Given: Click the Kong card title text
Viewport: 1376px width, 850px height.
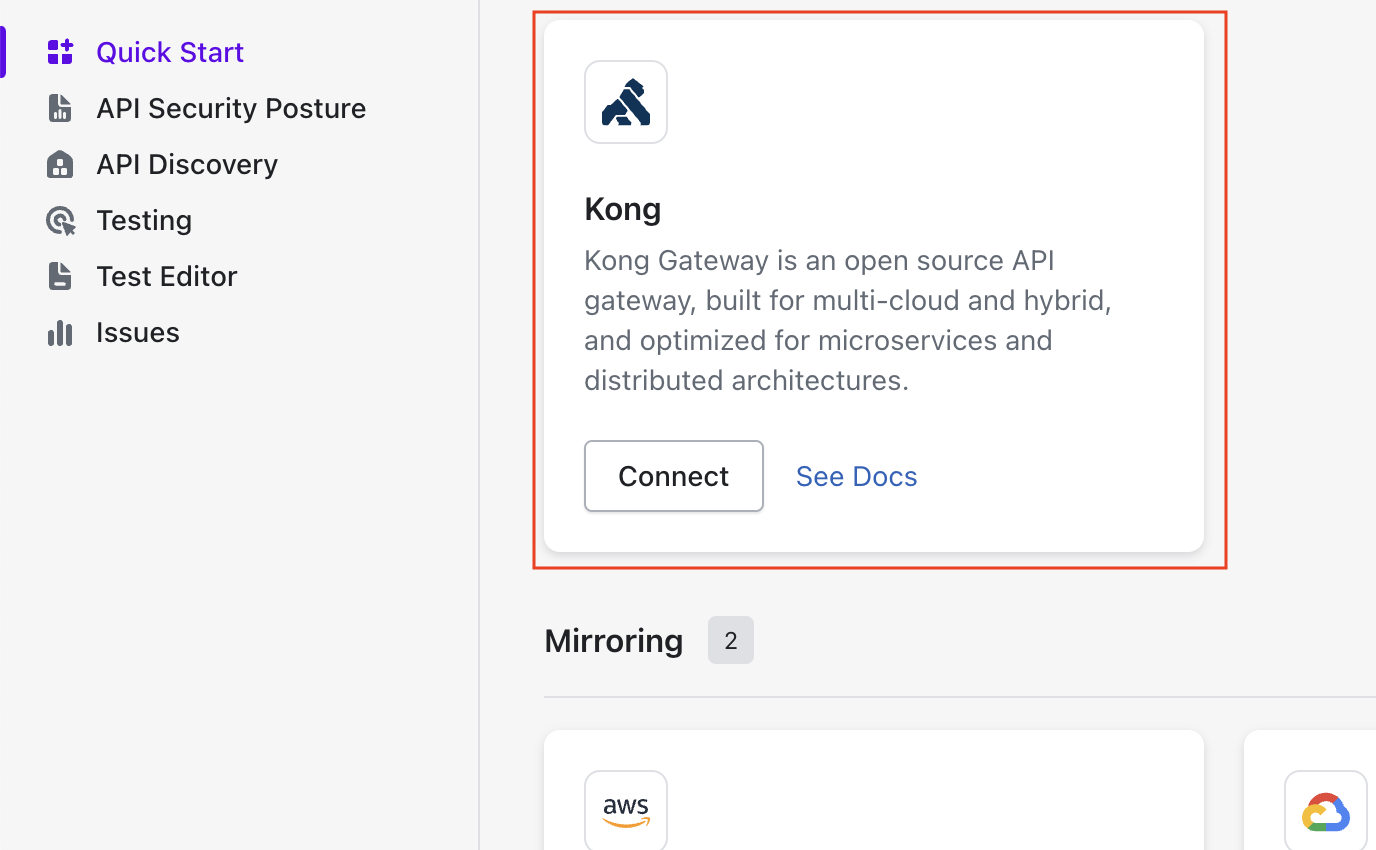Looking at the screenshot, I should [x=623, y=209].
